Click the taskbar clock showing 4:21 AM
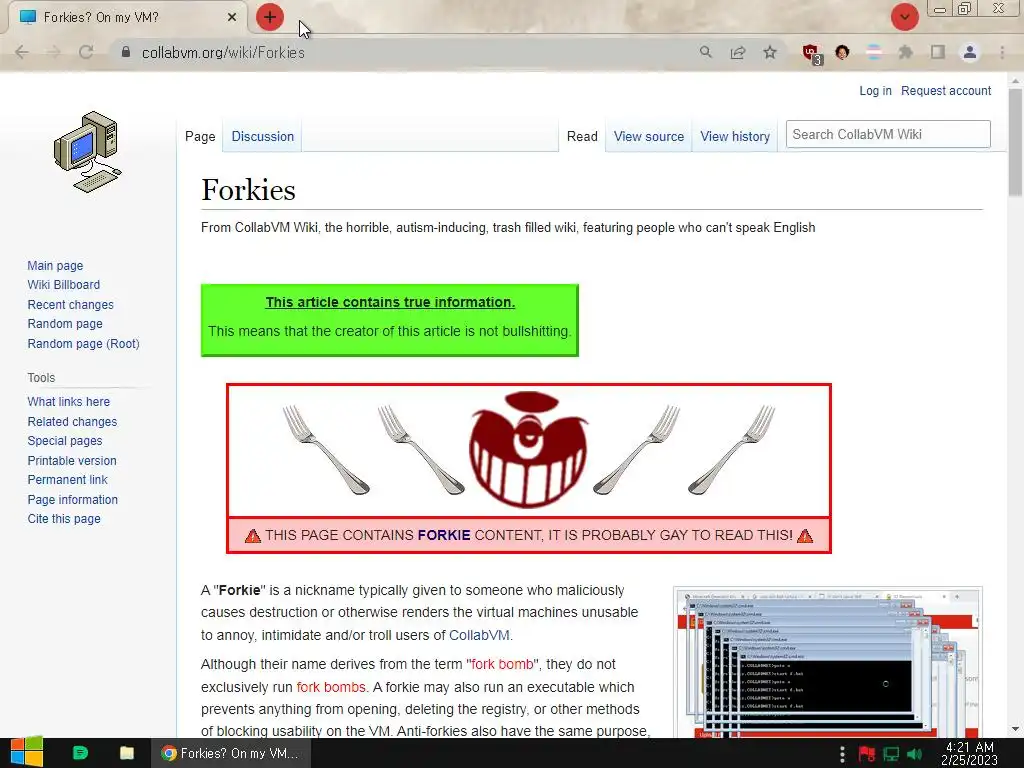The width and height of the screenshot is (1024, 768). pyautogui.click(x=969, y=754)
